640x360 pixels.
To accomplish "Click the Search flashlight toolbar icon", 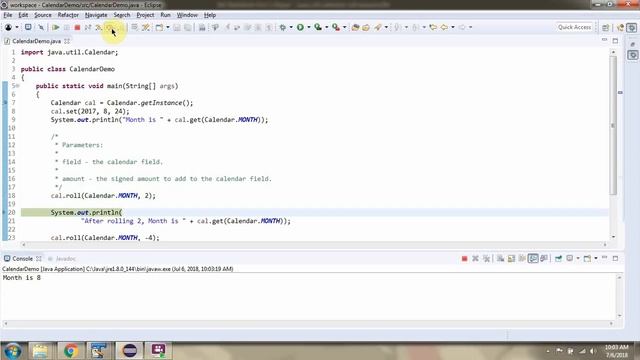I will point(378,27).
